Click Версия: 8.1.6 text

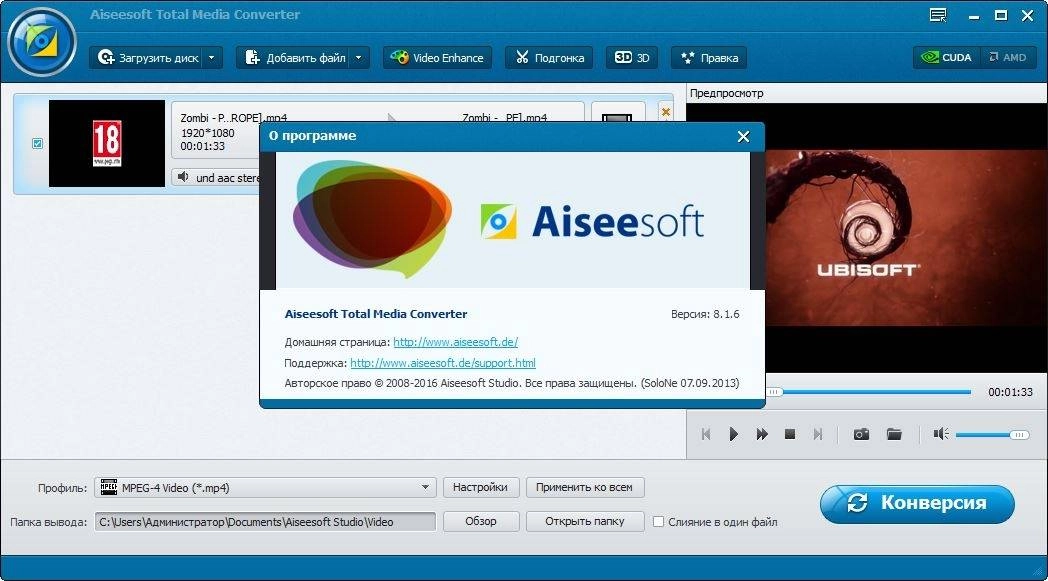[x=705, y=314]
